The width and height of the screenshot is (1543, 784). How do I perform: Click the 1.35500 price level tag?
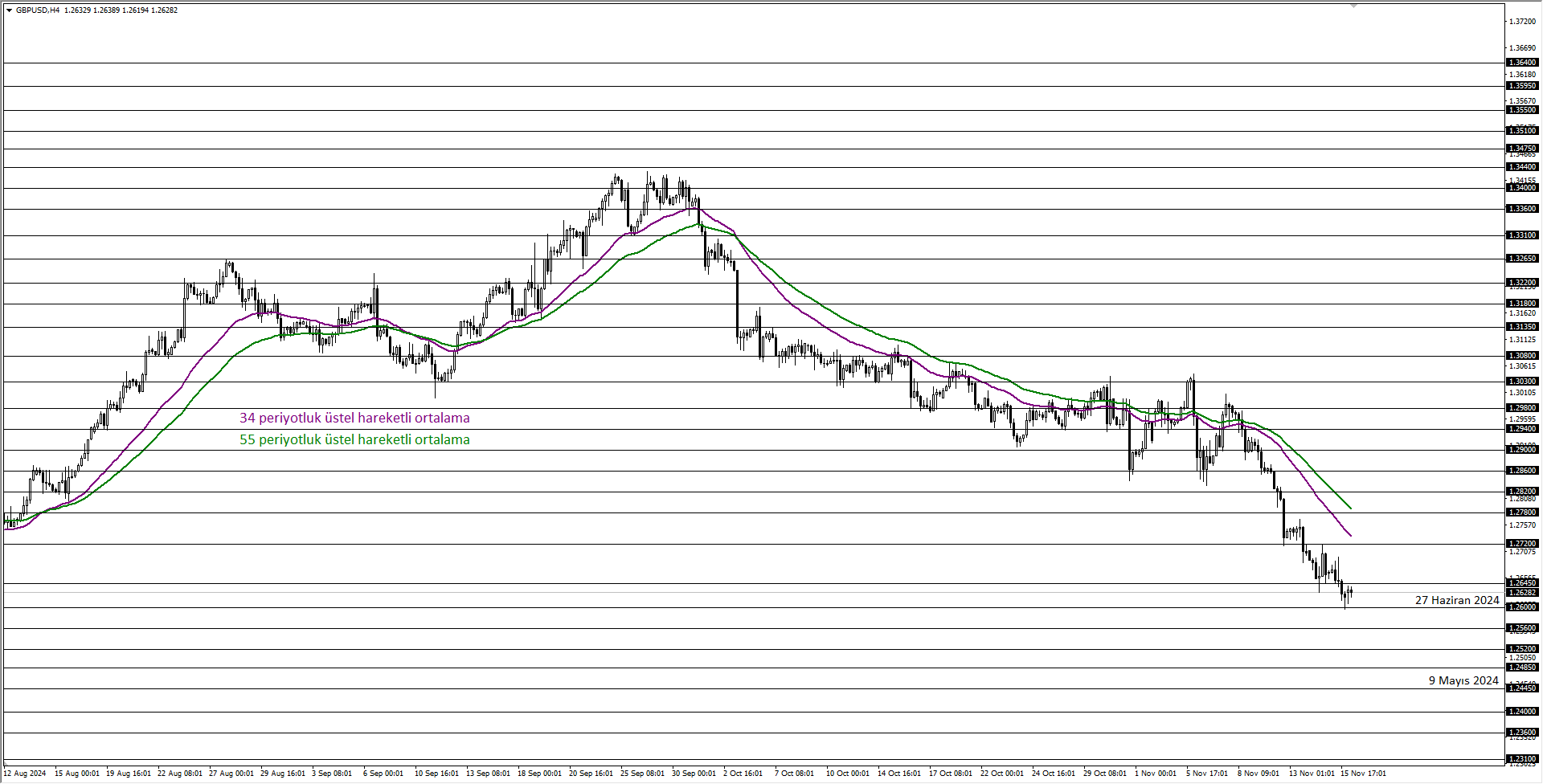[x=1521, y=110]
